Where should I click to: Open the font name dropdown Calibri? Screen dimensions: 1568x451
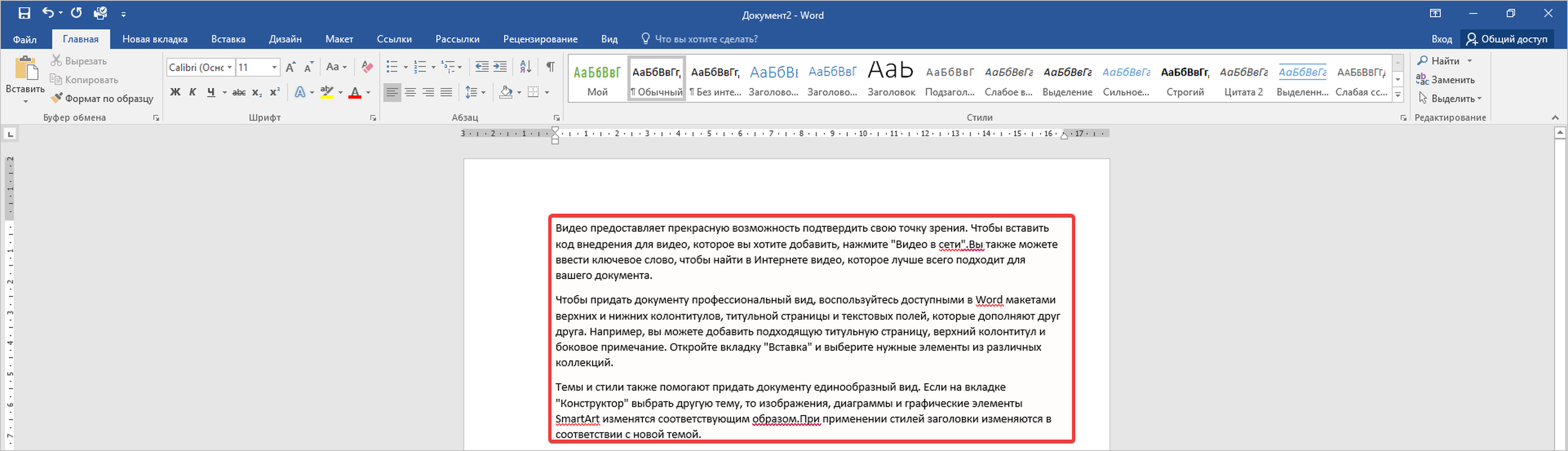tap(230, 67)
